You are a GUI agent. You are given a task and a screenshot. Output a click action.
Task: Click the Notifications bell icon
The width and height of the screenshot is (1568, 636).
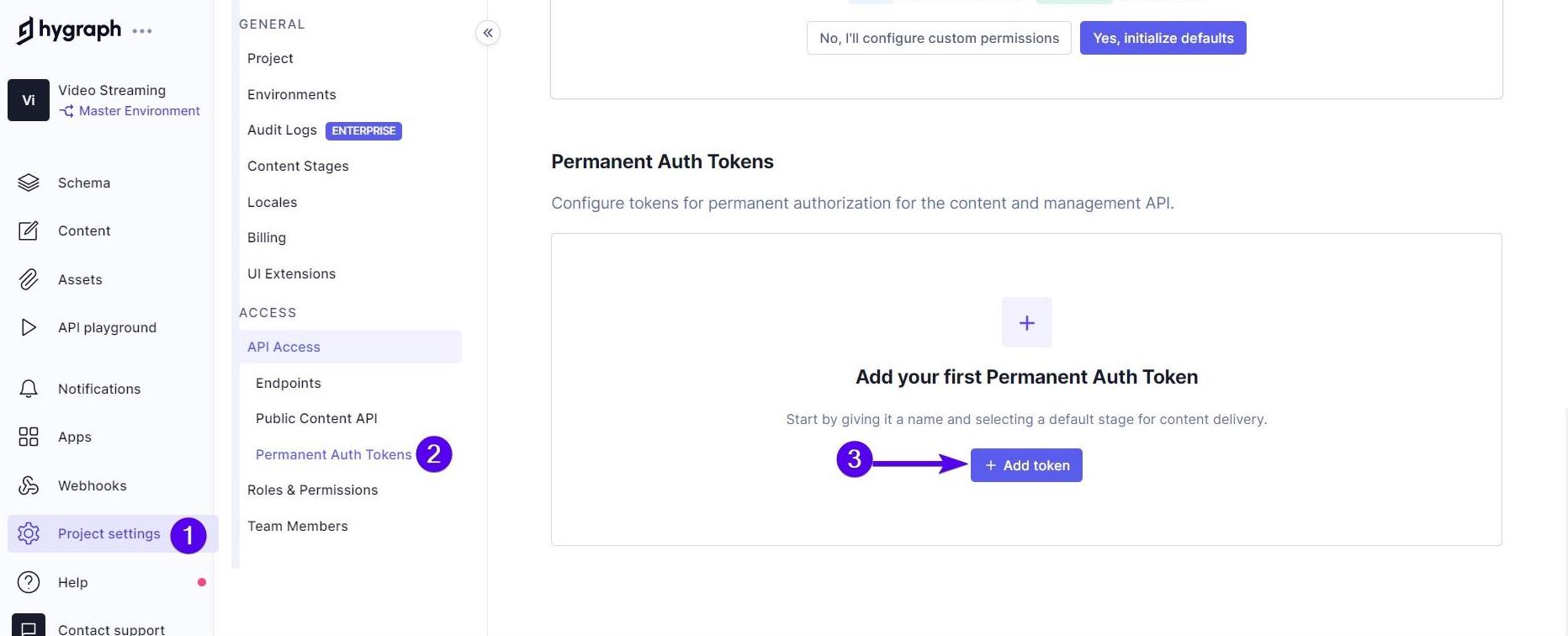tap(29, 389)
